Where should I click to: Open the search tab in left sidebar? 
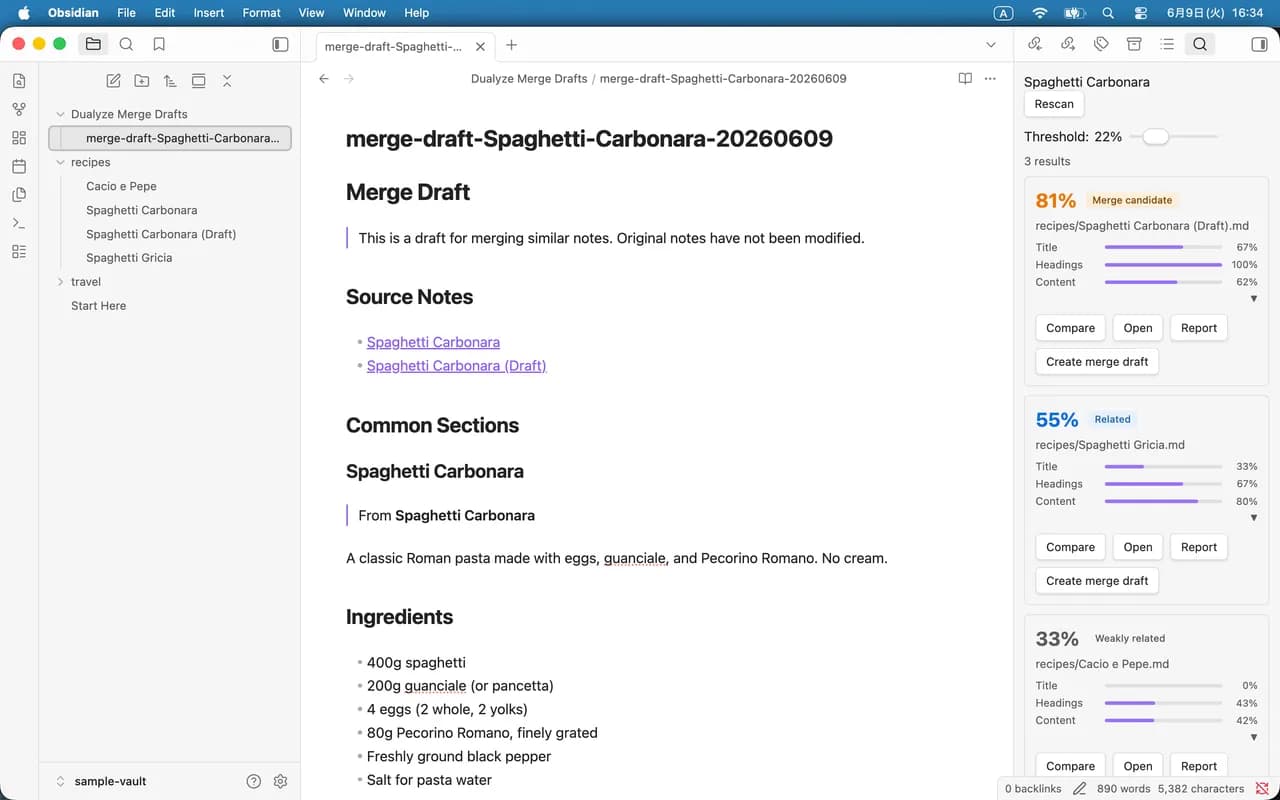(x=126, y=44)
